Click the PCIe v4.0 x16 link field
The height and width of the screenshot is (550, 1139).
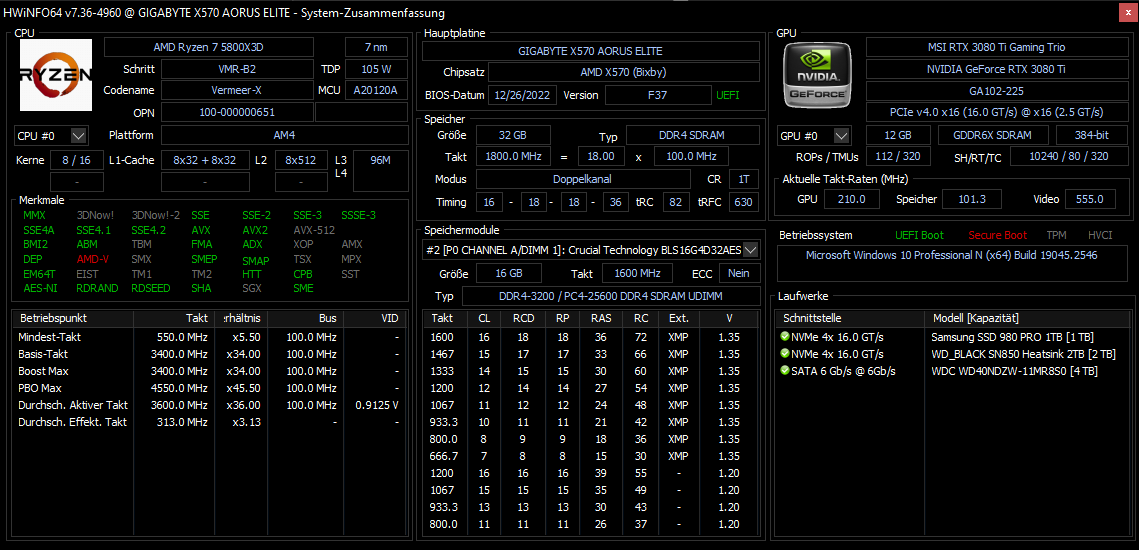[x=996, y=113]
